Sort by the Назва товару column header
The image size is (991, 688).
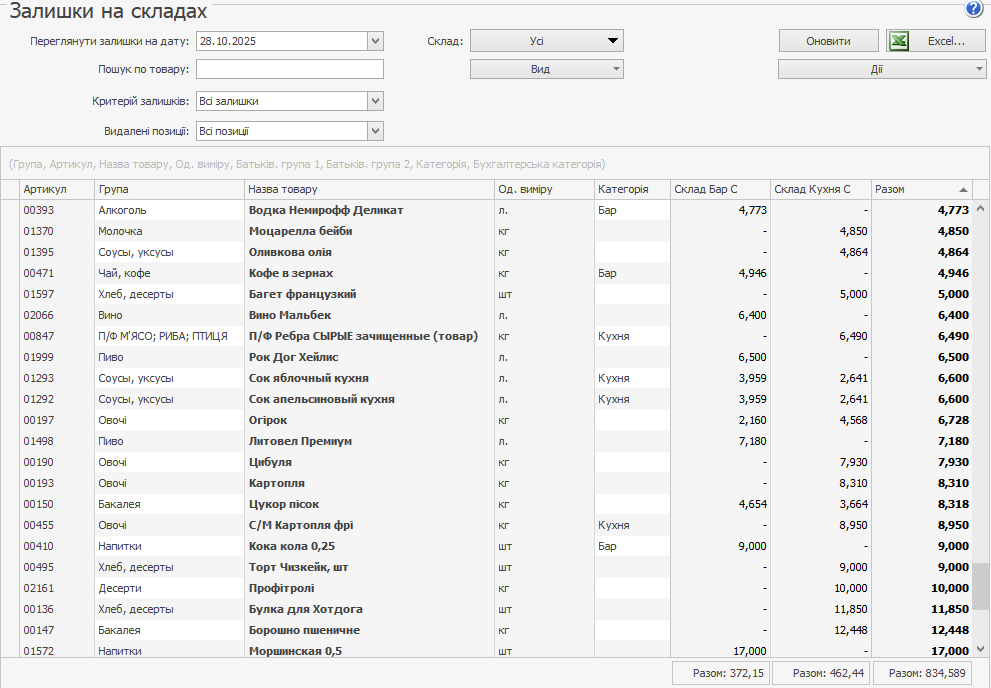point(369,190)
